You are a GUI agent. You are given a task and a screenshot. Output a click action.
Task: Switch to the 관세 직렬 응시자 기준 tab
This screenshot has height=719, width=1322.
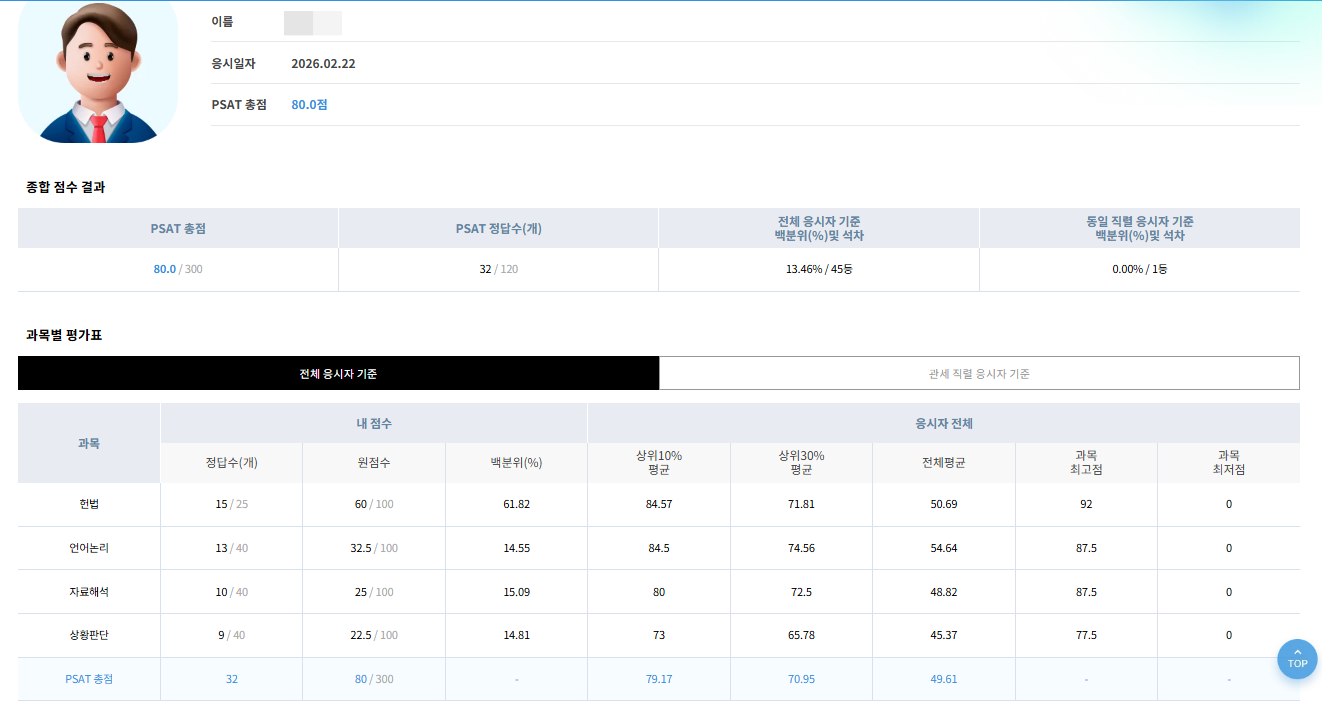pos(979,374)
